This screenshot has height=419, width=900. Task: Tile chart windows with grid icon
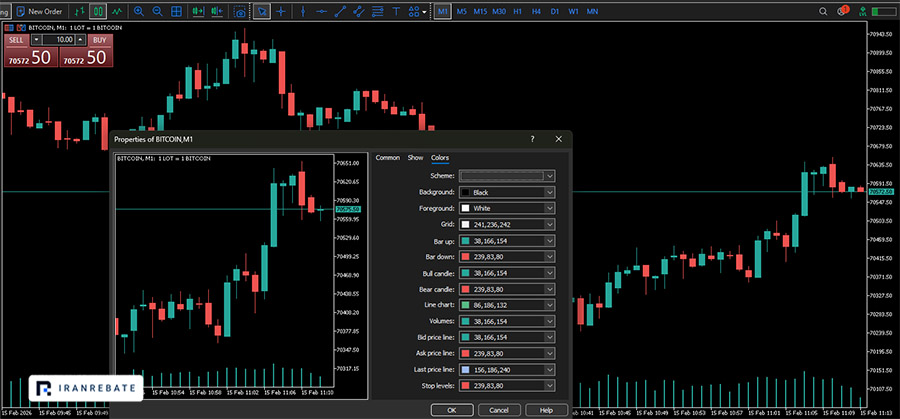177,11
